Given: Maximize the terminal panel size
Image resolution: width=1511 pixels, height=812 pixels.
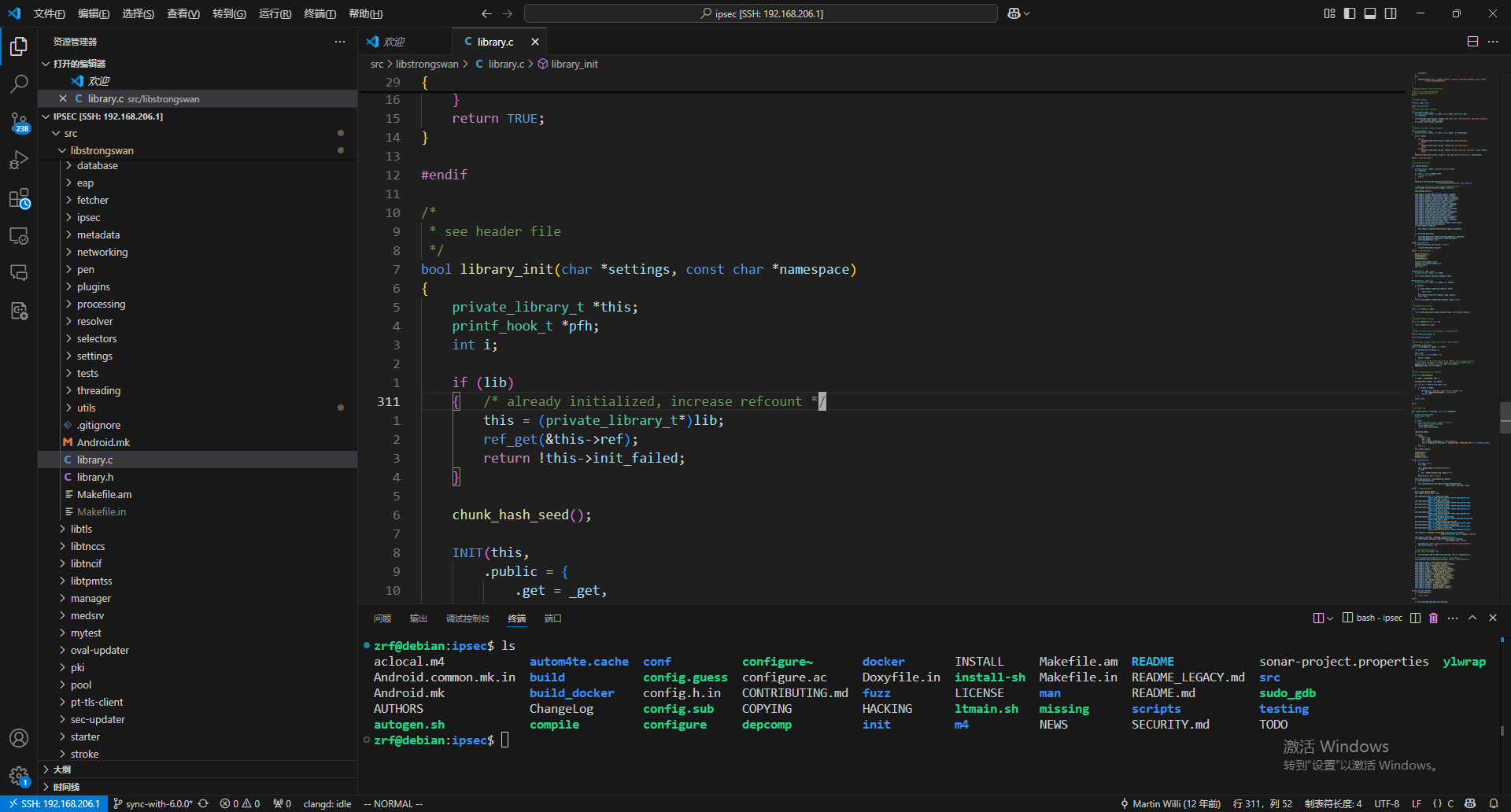Looking at the screenshot, I should click(1472, 618).
